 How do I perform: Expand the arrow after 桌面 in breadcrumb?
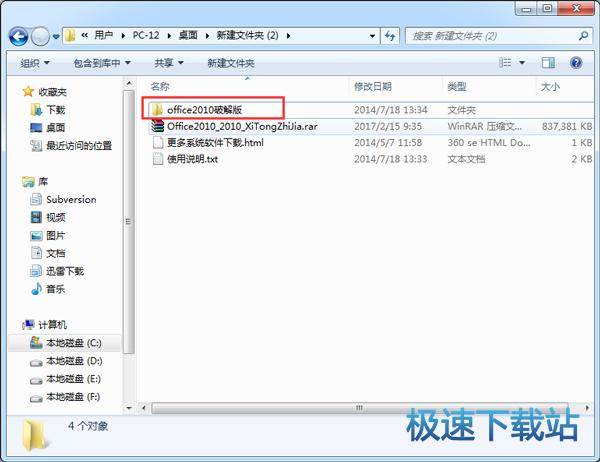point(207,36)
